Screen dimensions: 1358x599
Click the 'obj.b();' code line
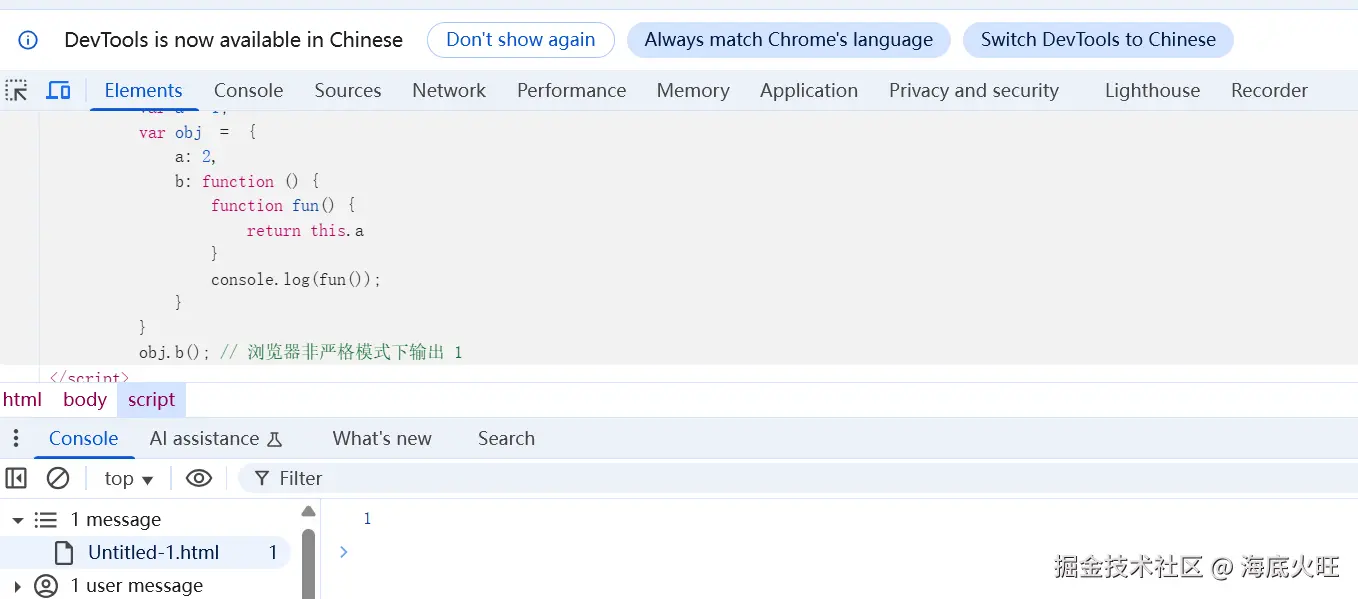pos(300,352)
